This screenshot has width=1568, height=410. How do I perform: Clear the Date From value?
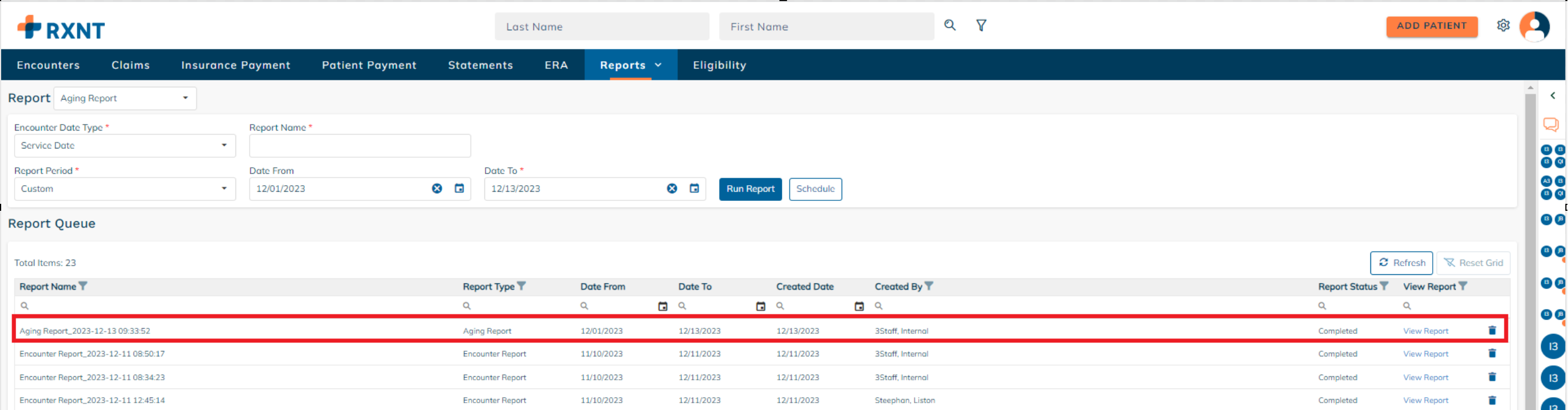[x=437, y=189]
